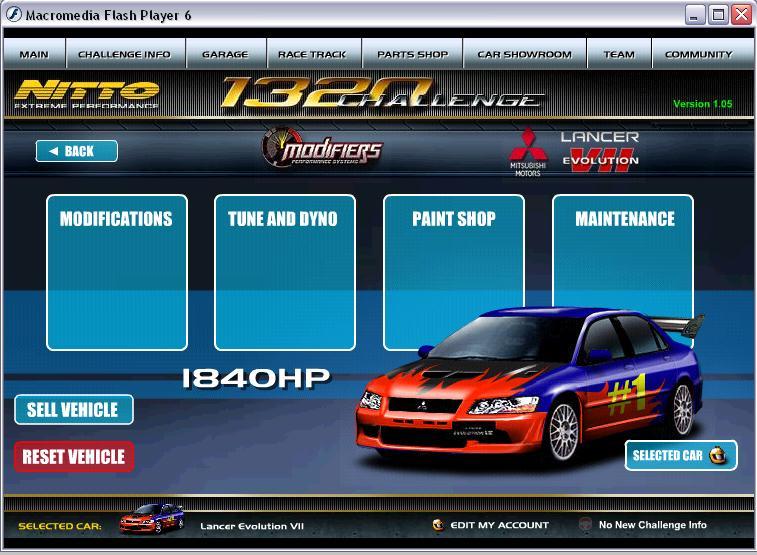Open the MODIFICATIONS panel
This screenshot has width=757, height=555.
(x=117, y=273)
